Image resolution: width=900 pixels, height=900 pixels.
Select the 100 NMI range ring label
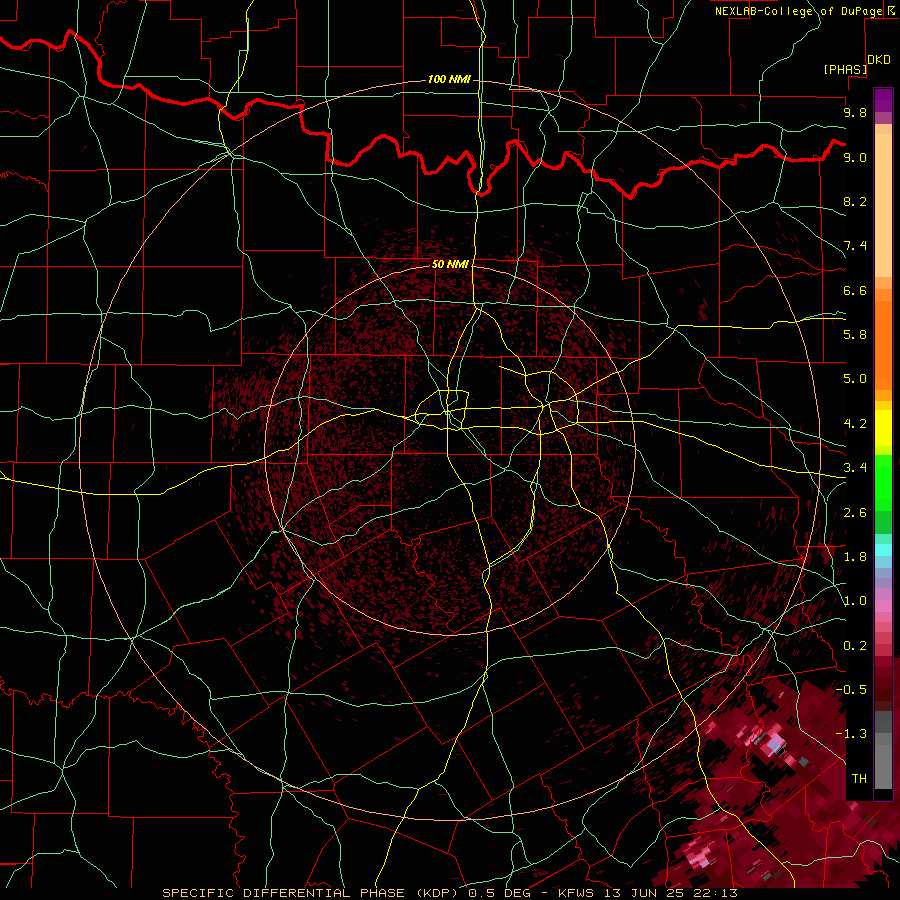click(449, 79)
